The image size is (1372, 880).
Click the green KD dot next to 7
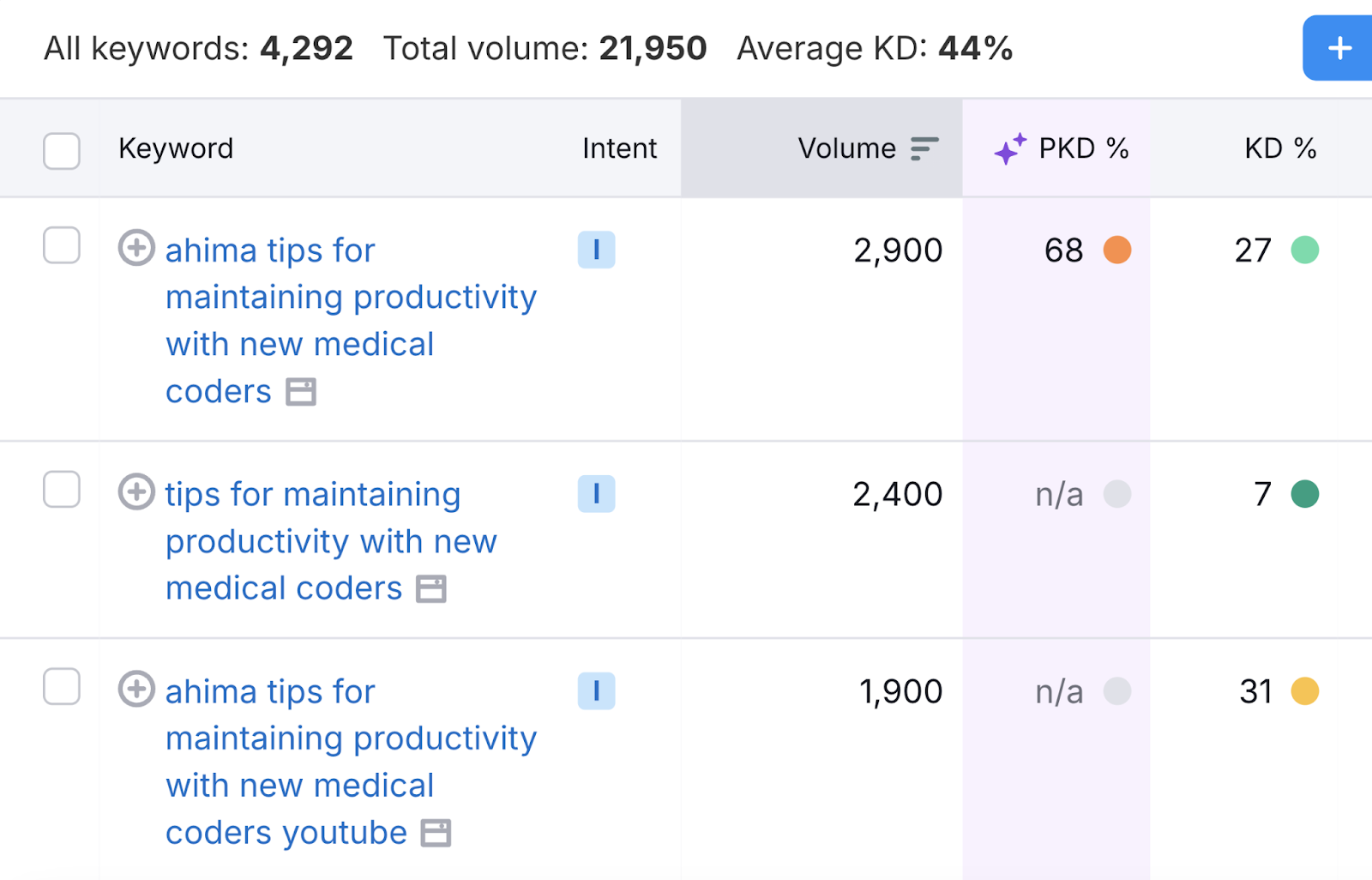(1304, 494)
